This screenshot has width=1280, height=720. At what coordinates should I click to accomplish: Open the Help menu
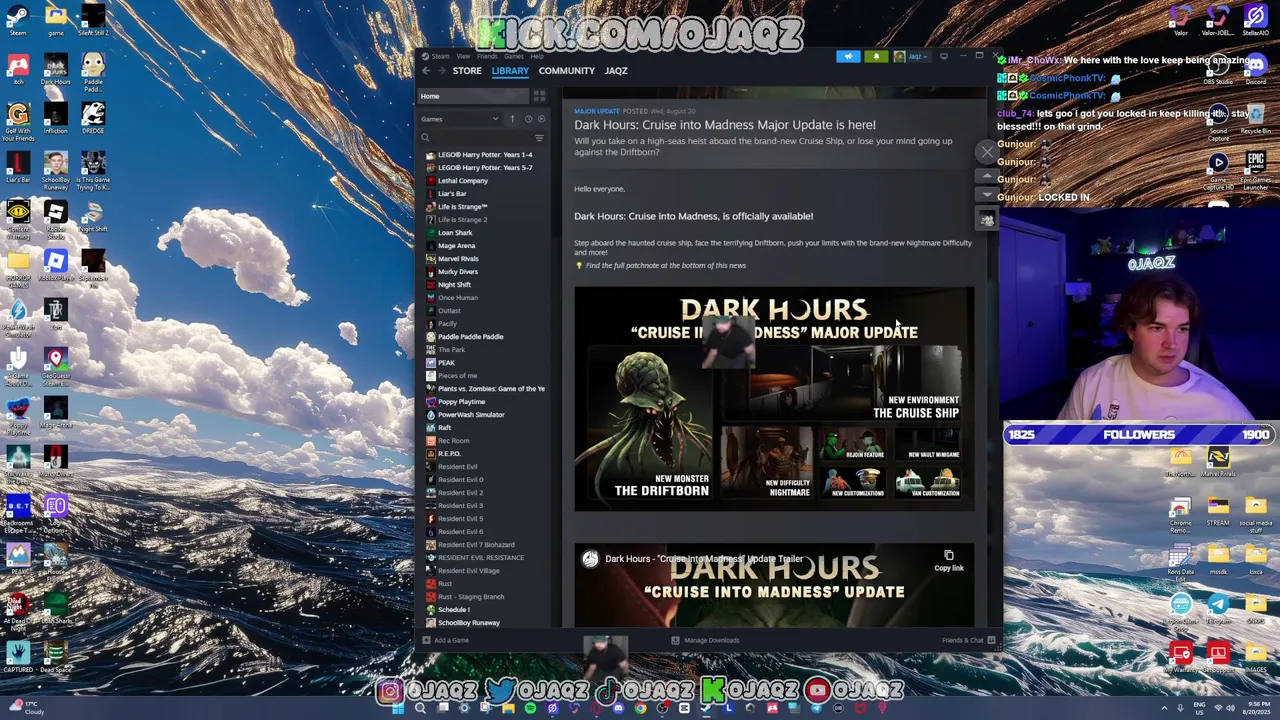[x=537, y=56]
